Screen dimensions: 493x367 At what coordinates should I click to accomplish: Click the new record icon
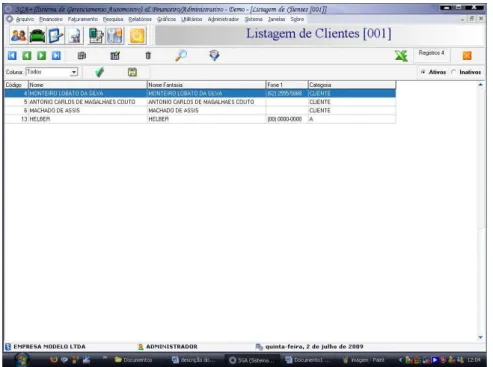(x=82, y=56)
